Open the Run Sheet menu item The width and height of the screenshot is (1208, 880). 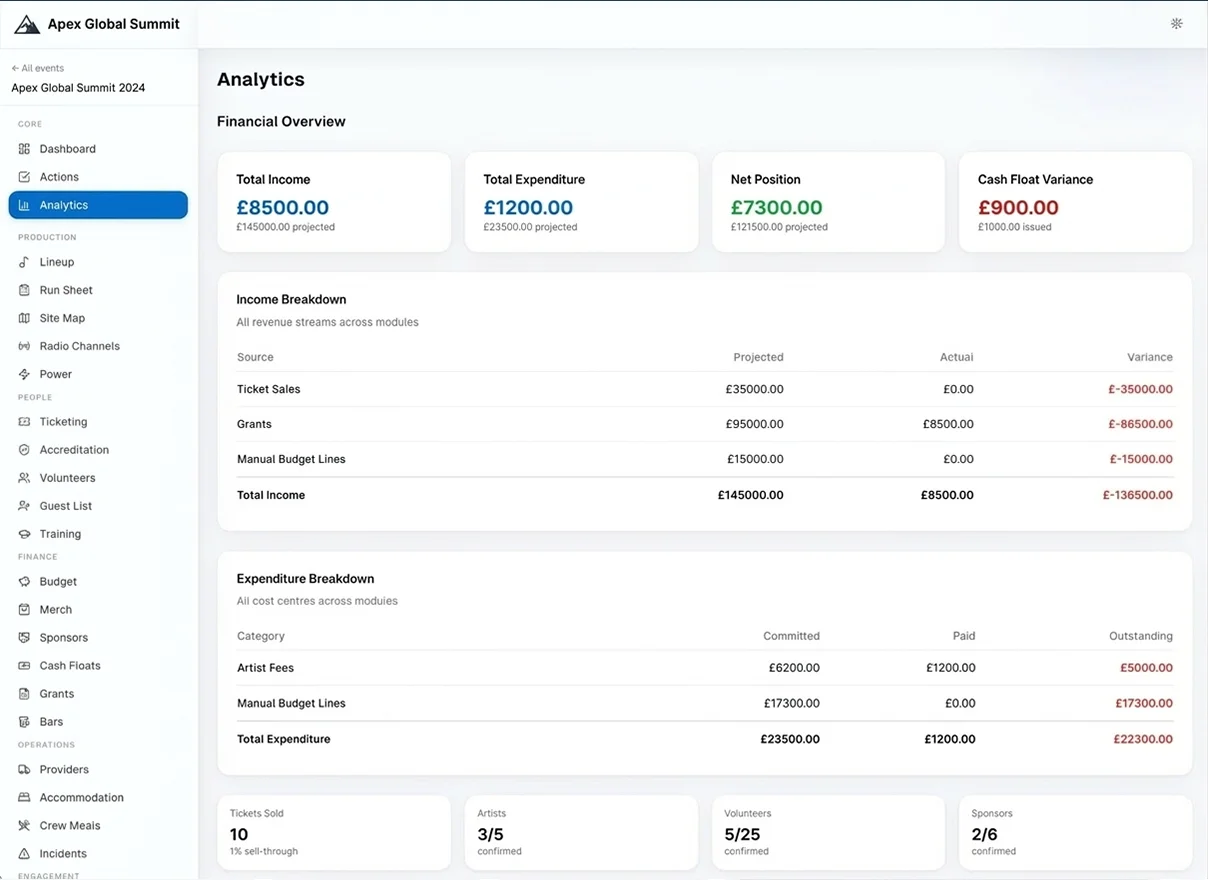click(64, 289)
